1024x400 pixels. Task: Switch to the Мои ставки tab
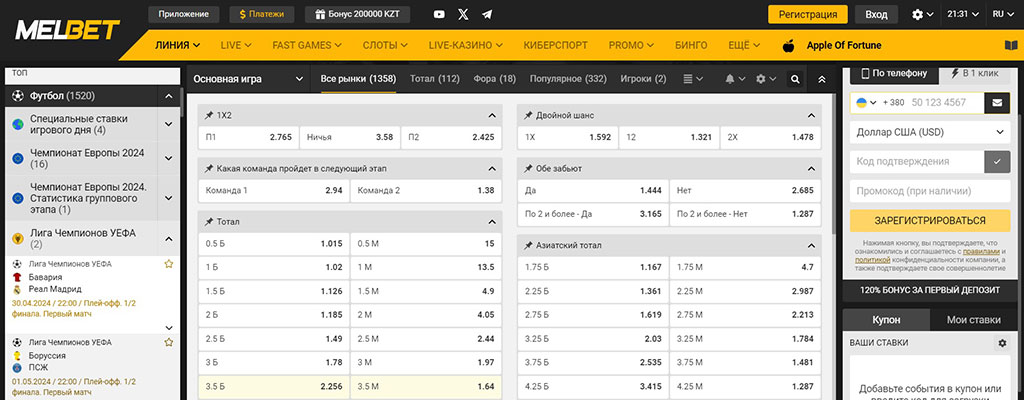point(974,320)
